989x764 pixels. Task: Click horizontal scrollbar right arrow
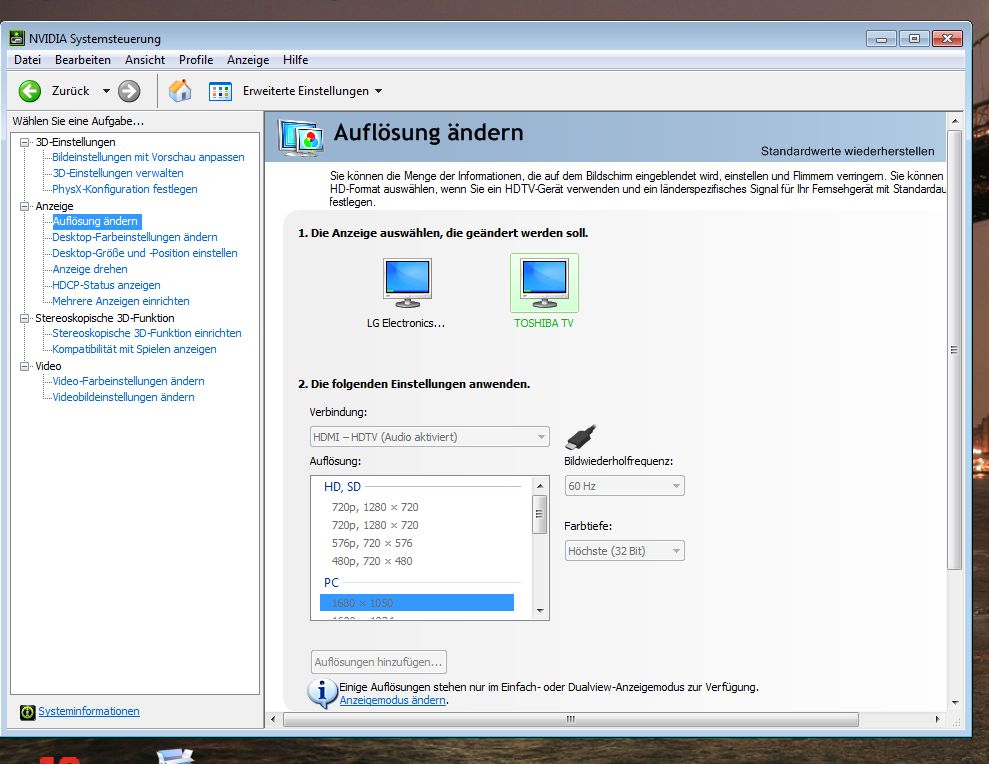click(x=937, y=719)
